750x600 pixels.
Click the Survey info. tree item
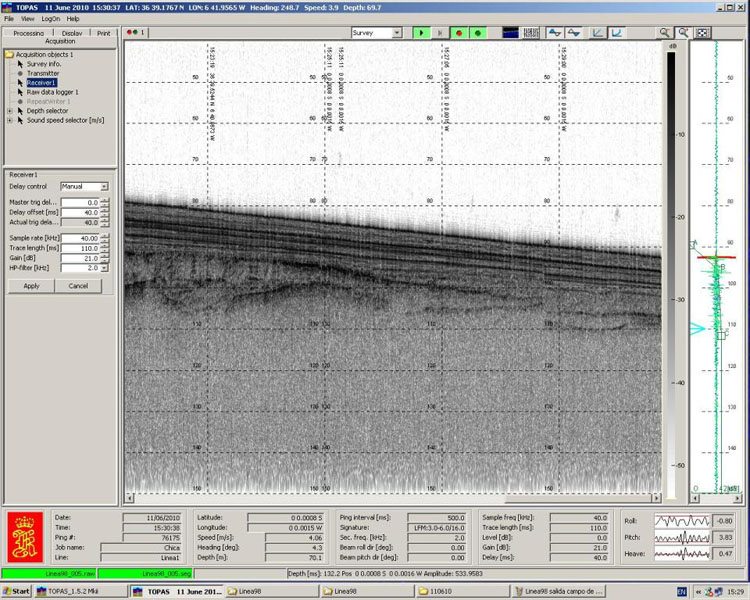pos(43,64)
